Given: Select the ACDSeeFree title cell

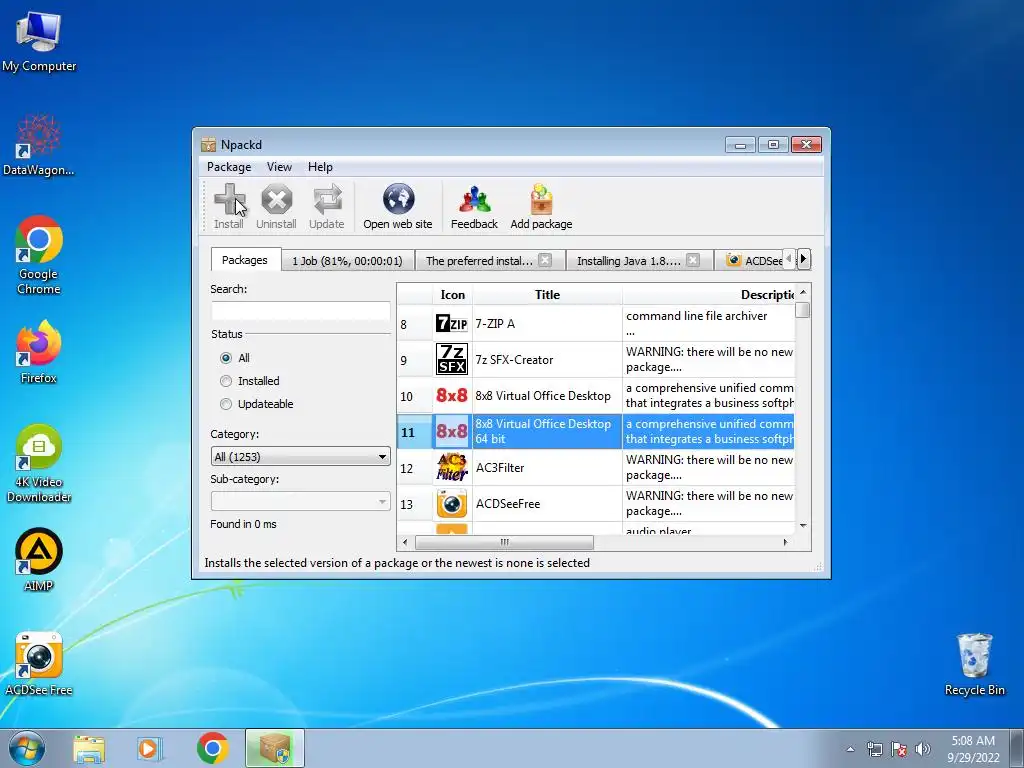Looking at the screenshot, I should (547, 504).
